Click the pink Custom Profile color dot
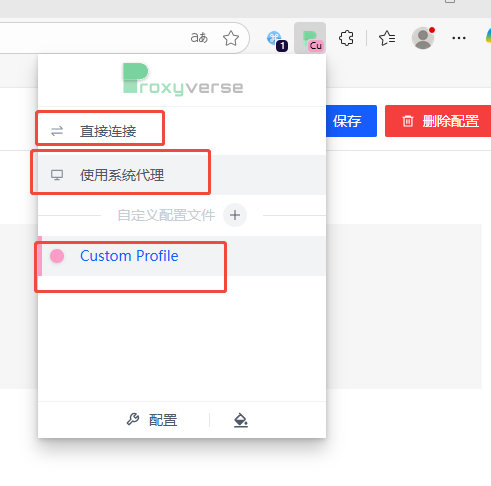 click(57, 256)
